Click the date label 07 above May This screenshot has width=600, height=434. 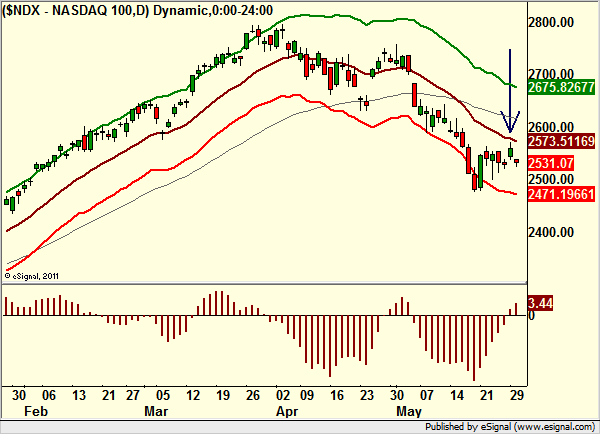click(x=427, y=395)
